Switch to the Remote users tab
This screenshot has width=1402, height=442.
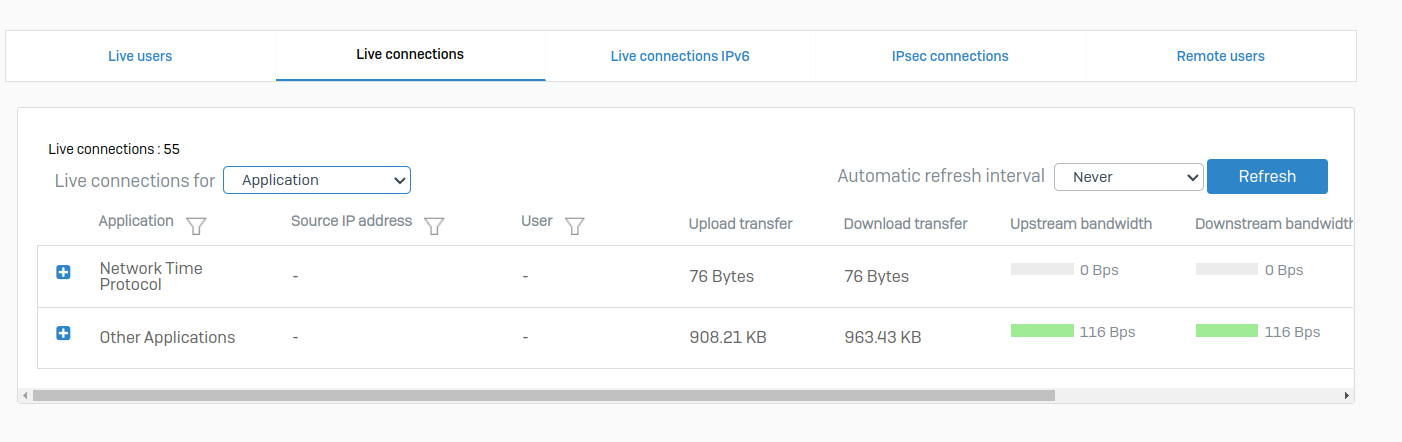(1220, 56)
